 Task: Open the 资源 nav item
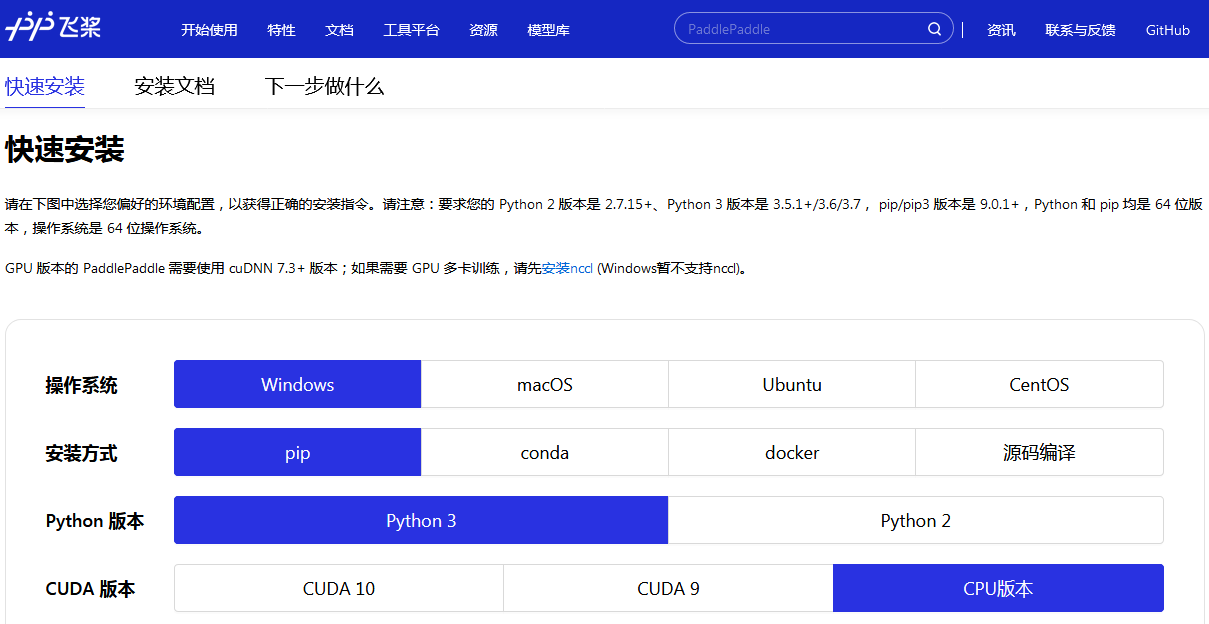(483, 30)
